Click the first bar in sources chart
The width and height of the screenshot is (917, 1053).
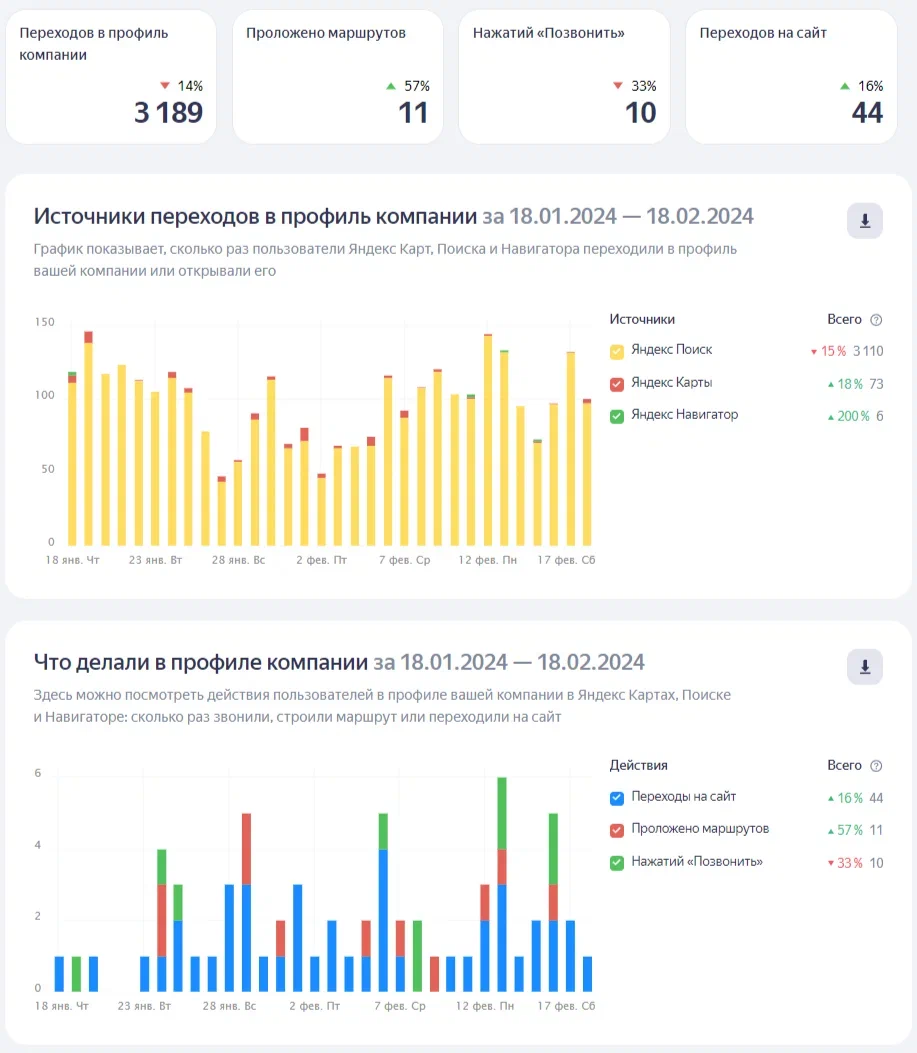pos(72,460)
